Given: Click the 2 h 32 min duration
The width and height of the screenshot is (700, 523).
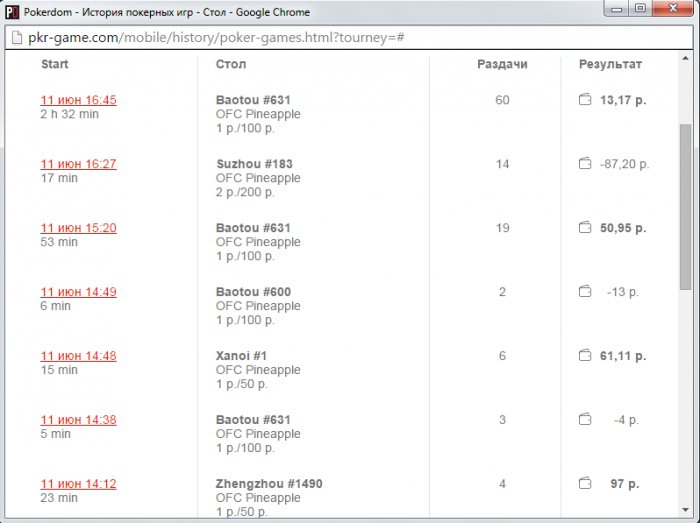Looking at the screenshot, I should tap(69, 114).
